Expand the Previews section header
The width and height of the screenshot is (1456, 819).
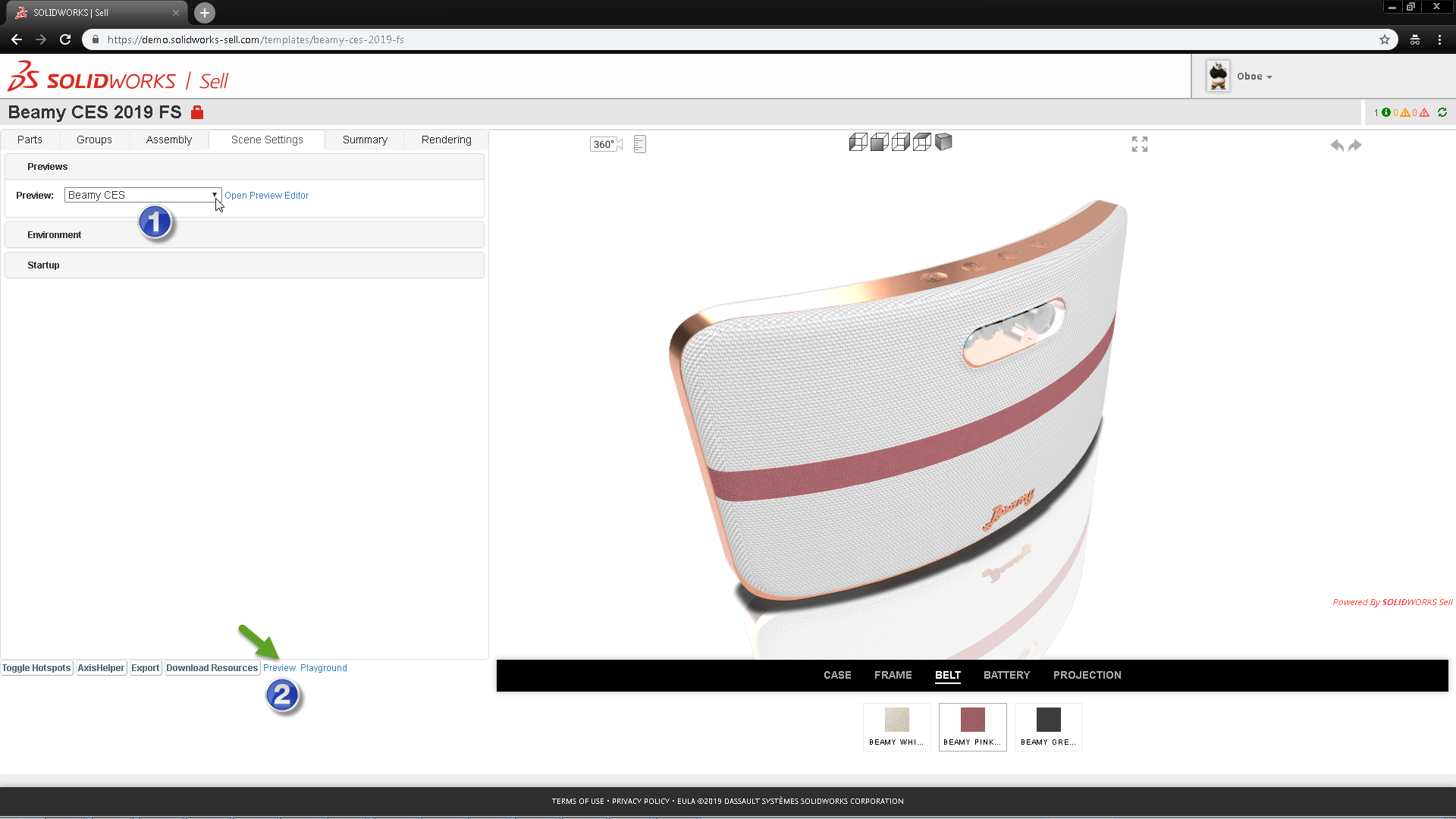244,167
